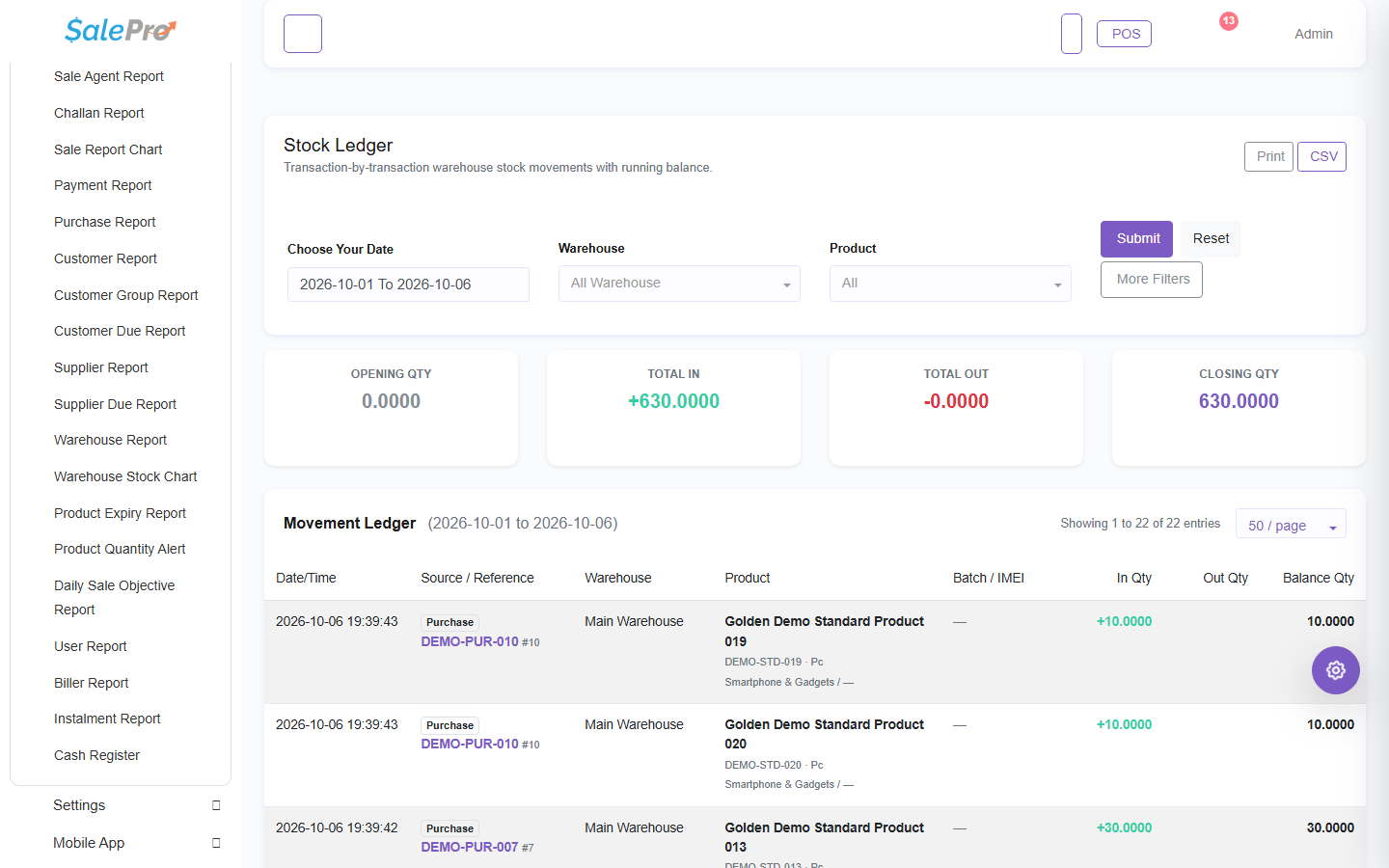Open the floating purple gear settings button
Screen dimensions: 1389x868
[x=1335, y=670]
